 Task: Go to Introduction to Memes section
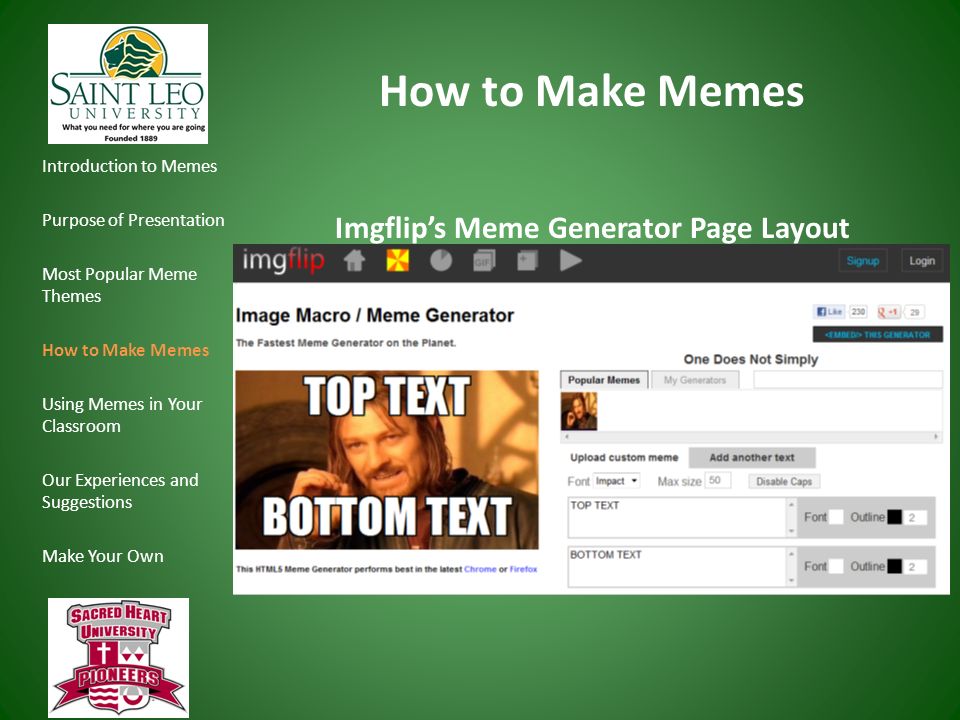click(x=130, y=167)
